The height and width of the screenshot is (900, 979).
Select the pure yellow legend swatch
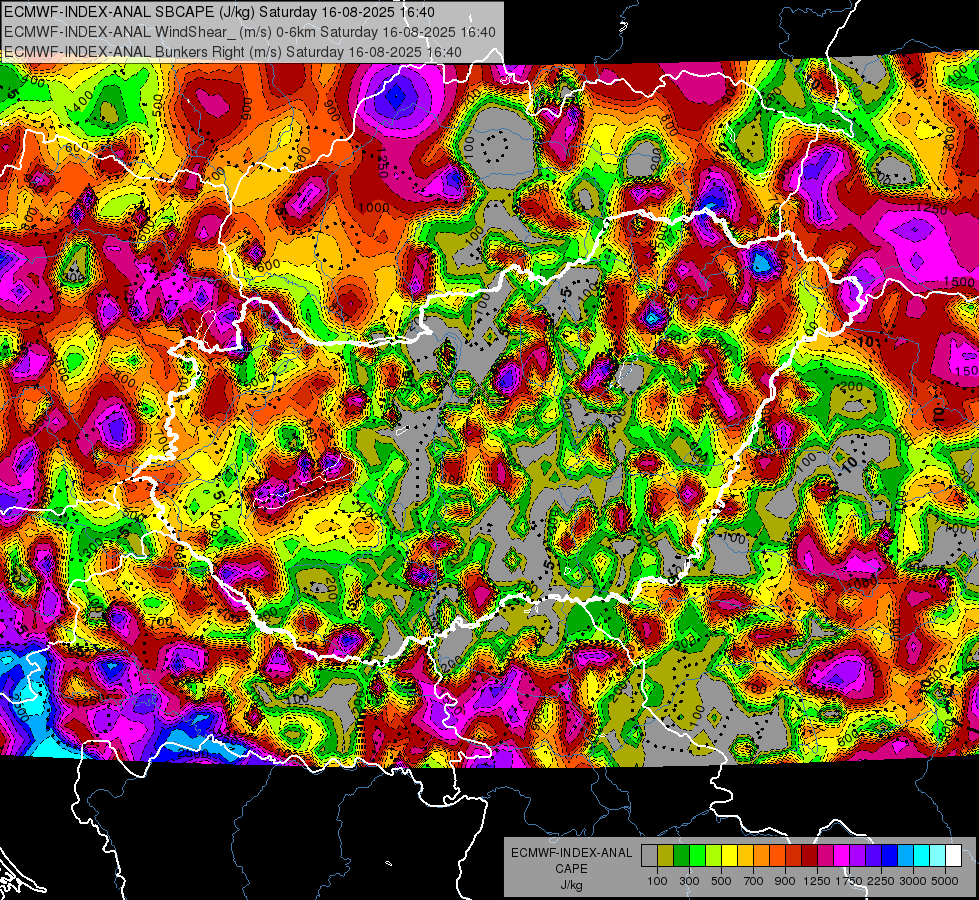click(x=729, y=856)
